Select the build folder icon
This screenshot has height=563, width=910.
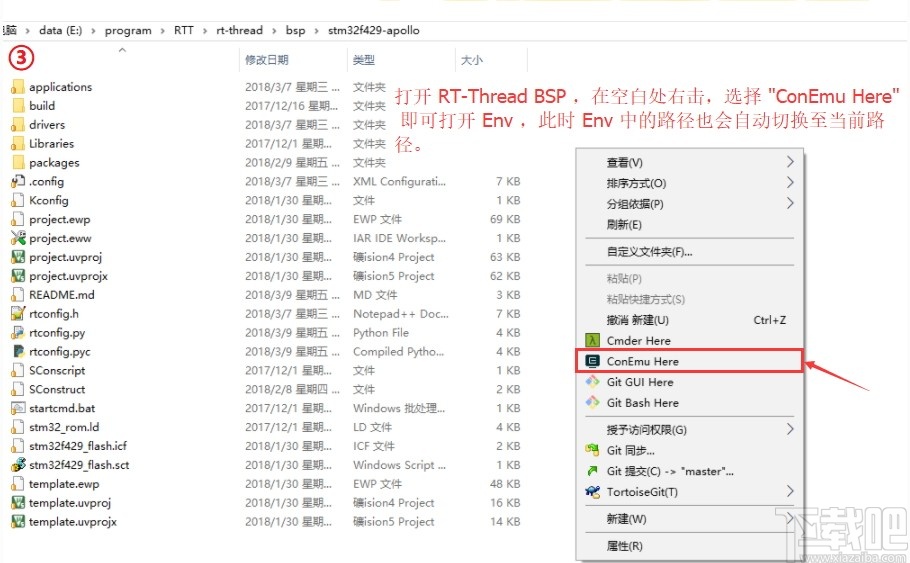click(18, 106)
